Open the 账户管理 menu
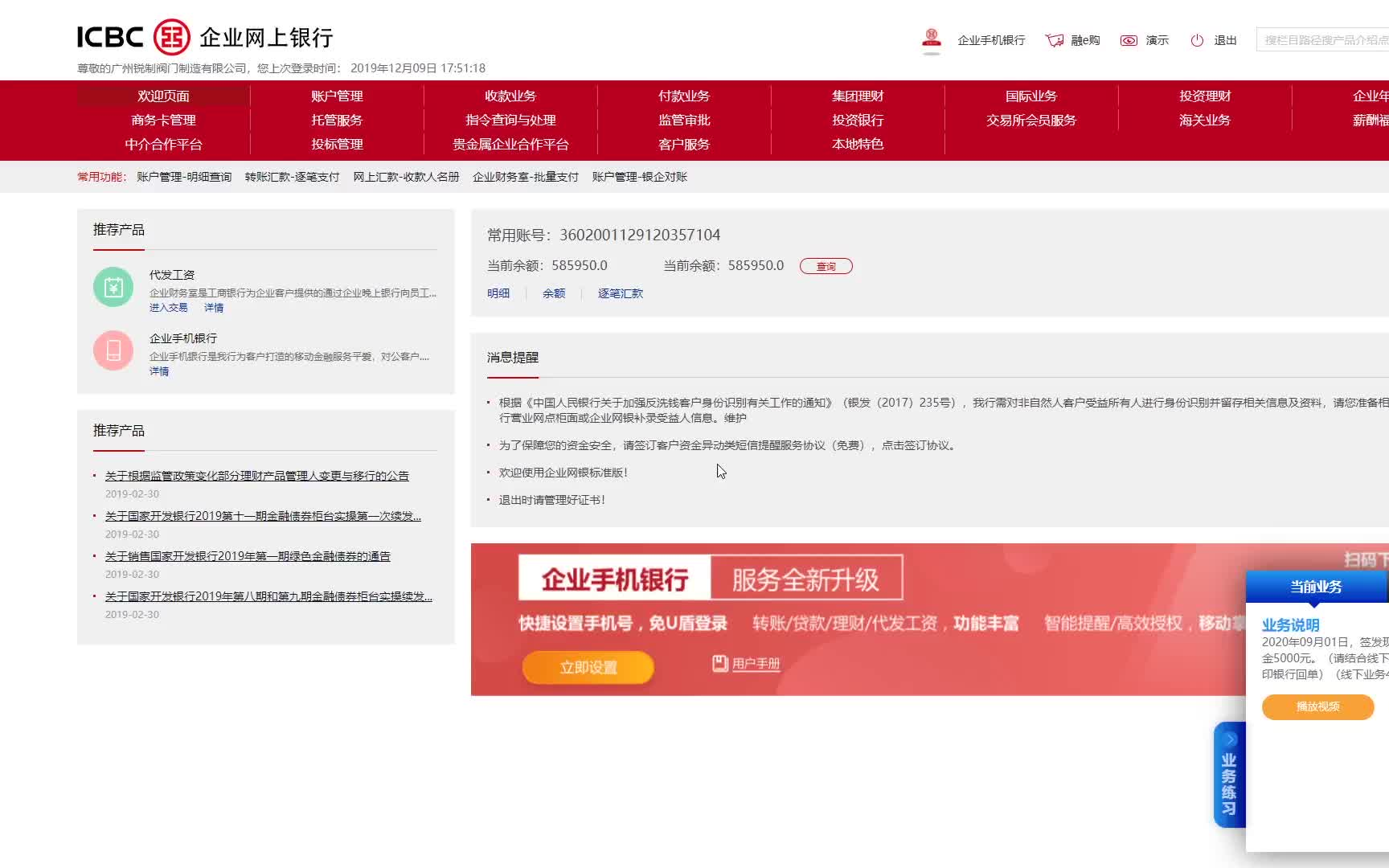Viewport: 1389px width, 868px height. [x=337, y=96]
